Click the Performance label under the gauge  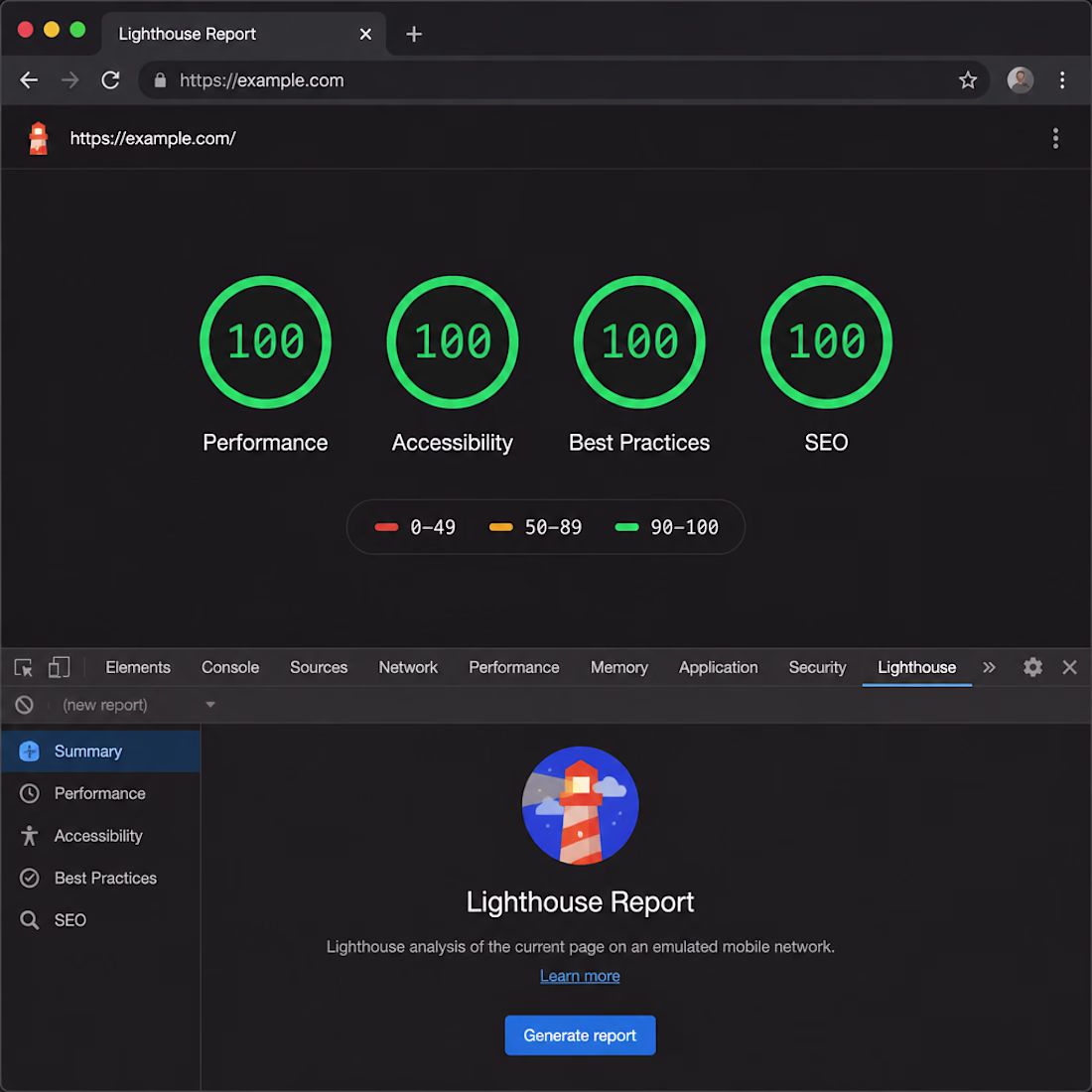click(265, 442)
